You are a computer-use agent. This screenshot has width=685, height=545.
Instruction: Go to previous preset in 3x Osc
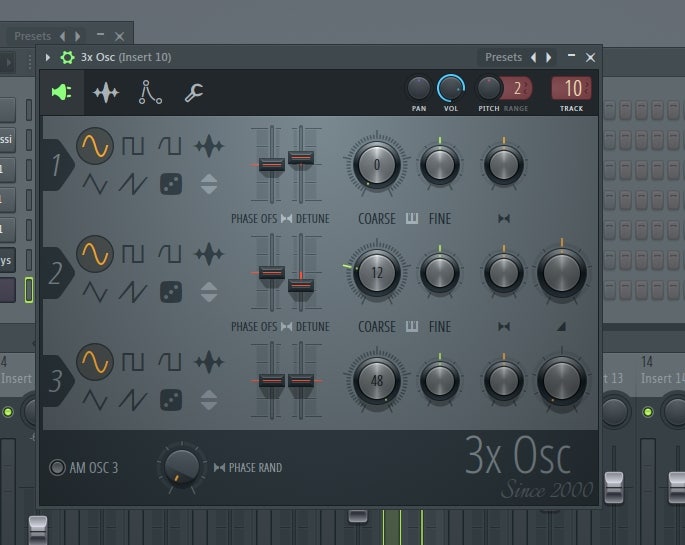pos(533,57)
